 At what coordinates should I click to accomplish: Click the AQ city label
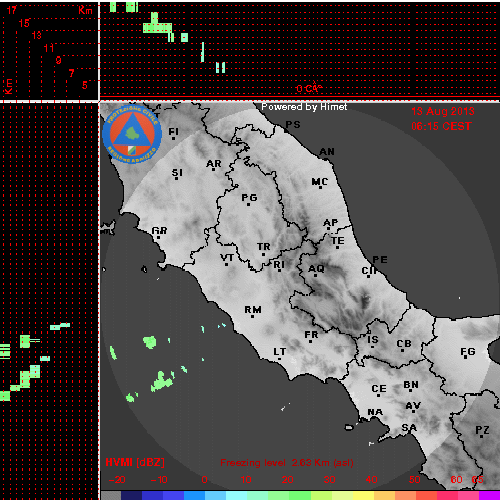[316, 269]
